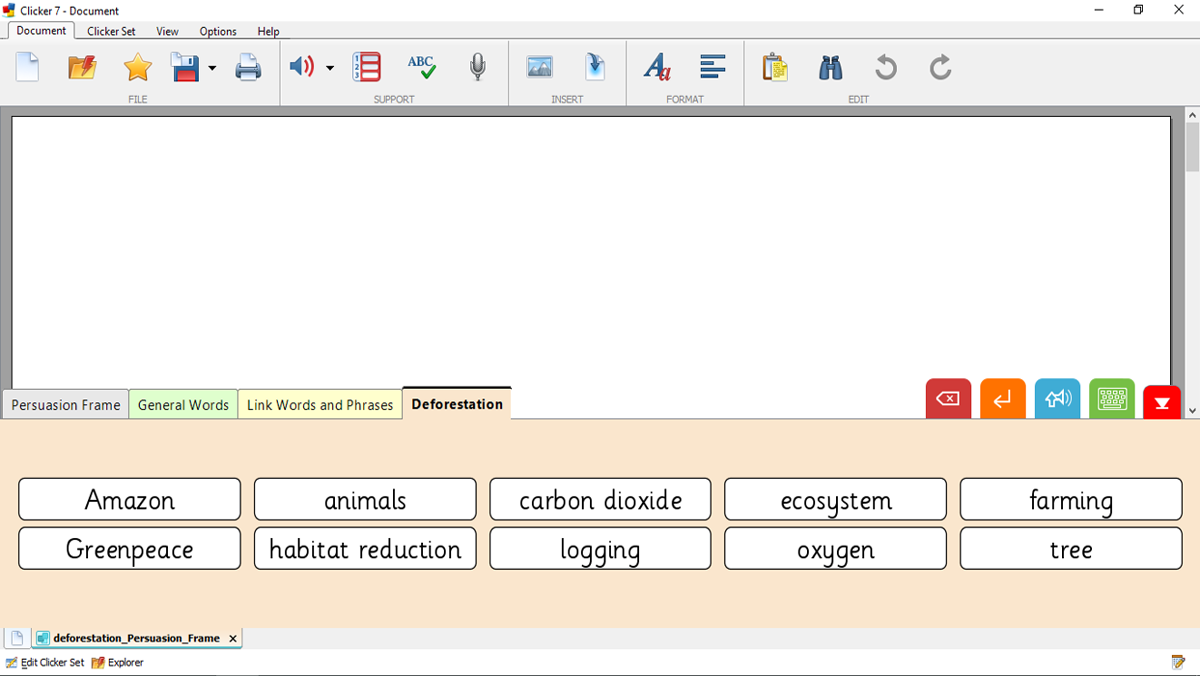Start voice recording with microphone icon
Screen dimensions: 1200x676
(478, 68)
